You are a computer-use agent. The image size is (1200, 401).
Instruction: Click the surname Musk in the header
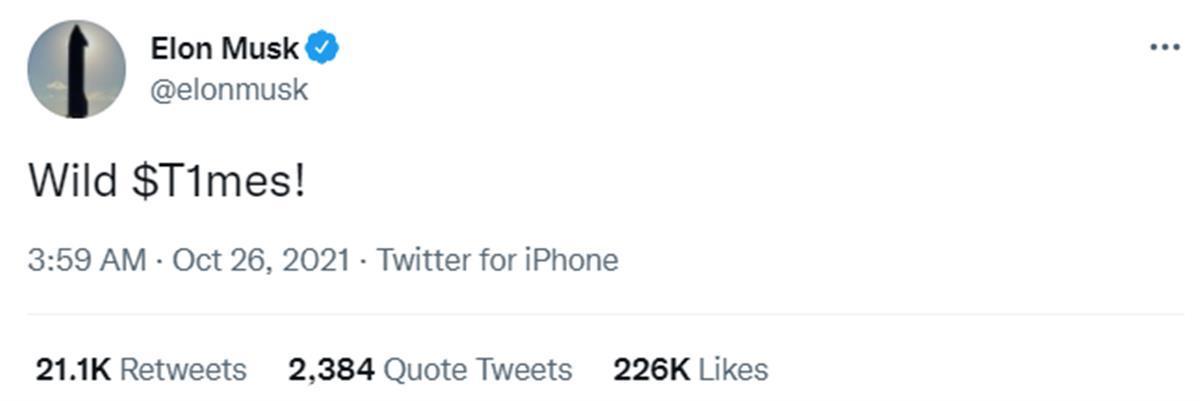pyautogui.click(x=263, y=48)
